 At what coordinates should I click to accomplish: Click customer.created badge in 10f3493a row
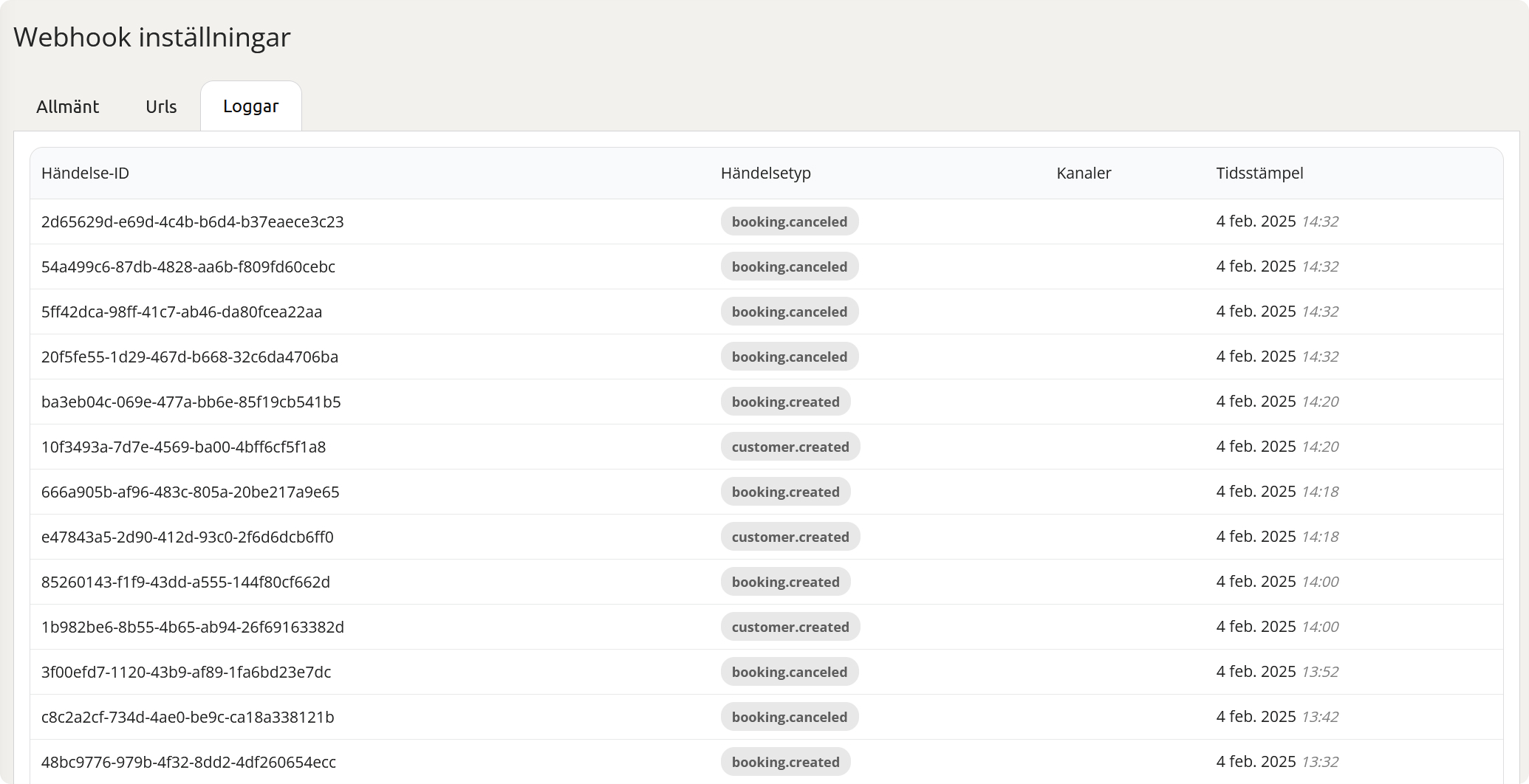pos(790,447)
